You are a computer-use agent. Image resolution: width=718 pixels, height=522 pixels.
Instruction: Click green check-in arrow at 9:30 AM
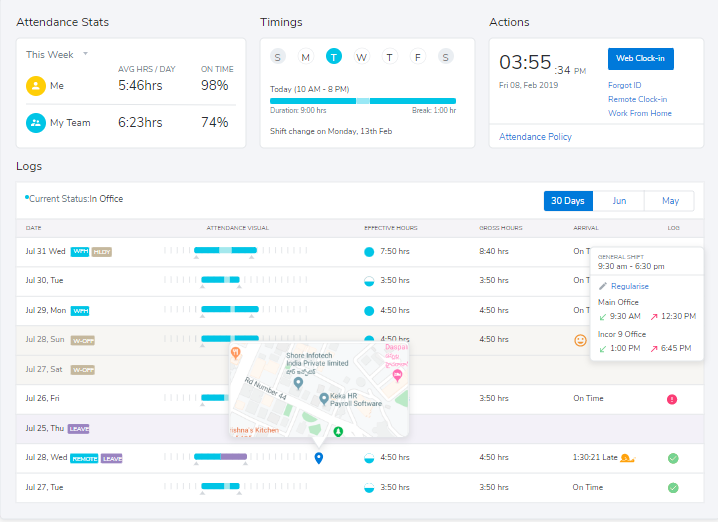pyautogui.click(x=603, y=317)
